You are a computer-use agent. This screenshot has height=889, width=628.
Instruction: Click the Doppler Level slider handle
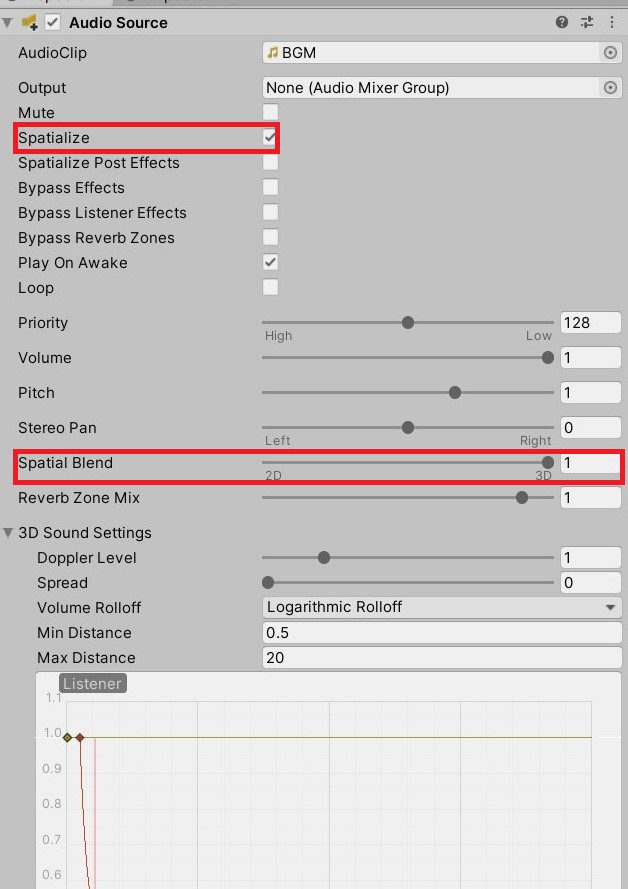(324, 558)
